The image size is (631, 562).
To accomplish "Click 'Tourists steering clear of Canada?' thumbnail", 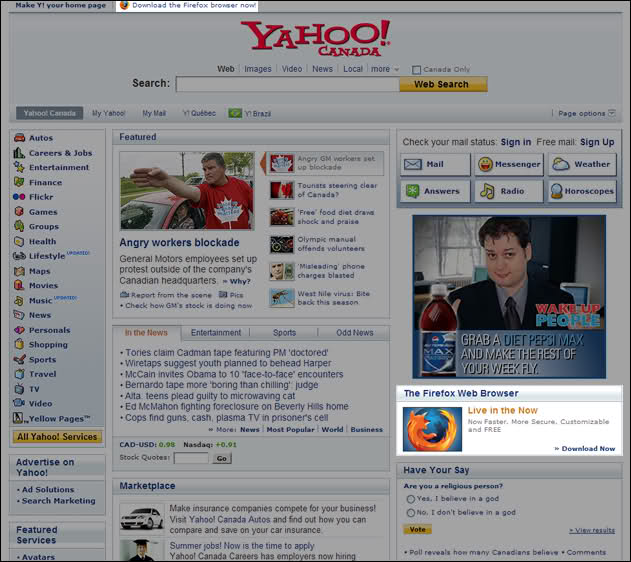I will (x=281, y=190).
